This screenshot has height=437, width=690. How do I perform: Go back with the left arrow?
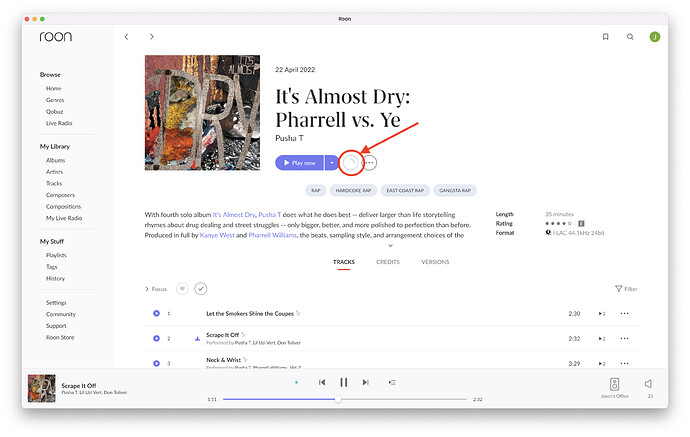click(x=126, y=37)
